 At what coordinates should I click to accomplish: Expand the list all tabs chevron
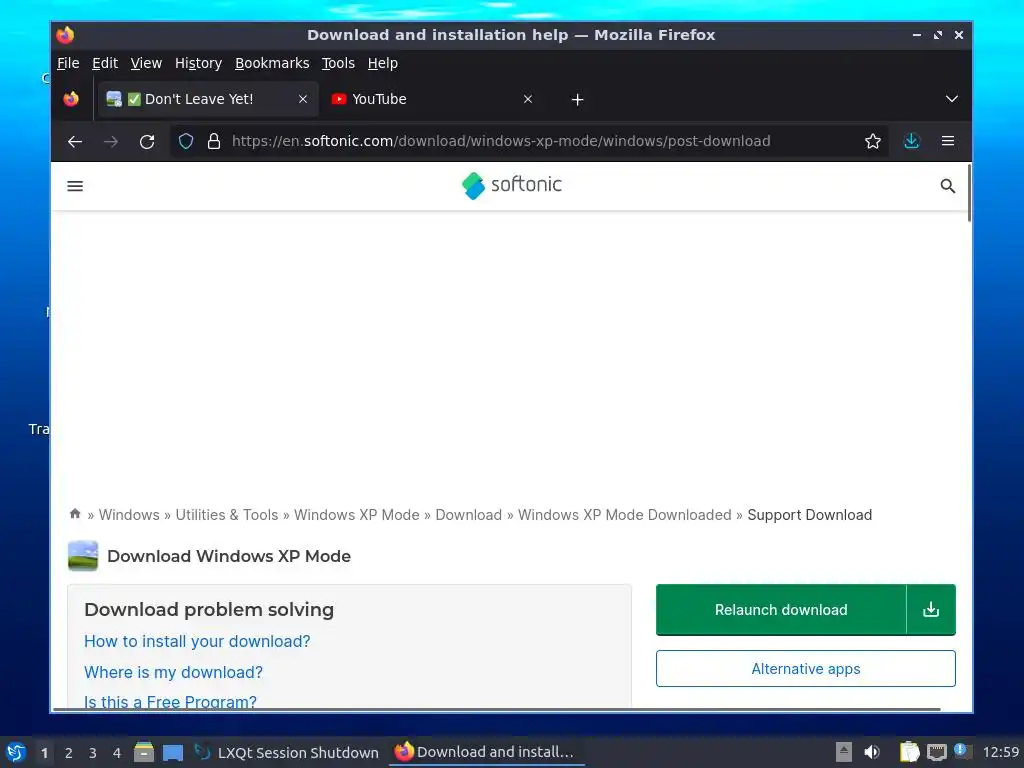[x=952, y=99]
